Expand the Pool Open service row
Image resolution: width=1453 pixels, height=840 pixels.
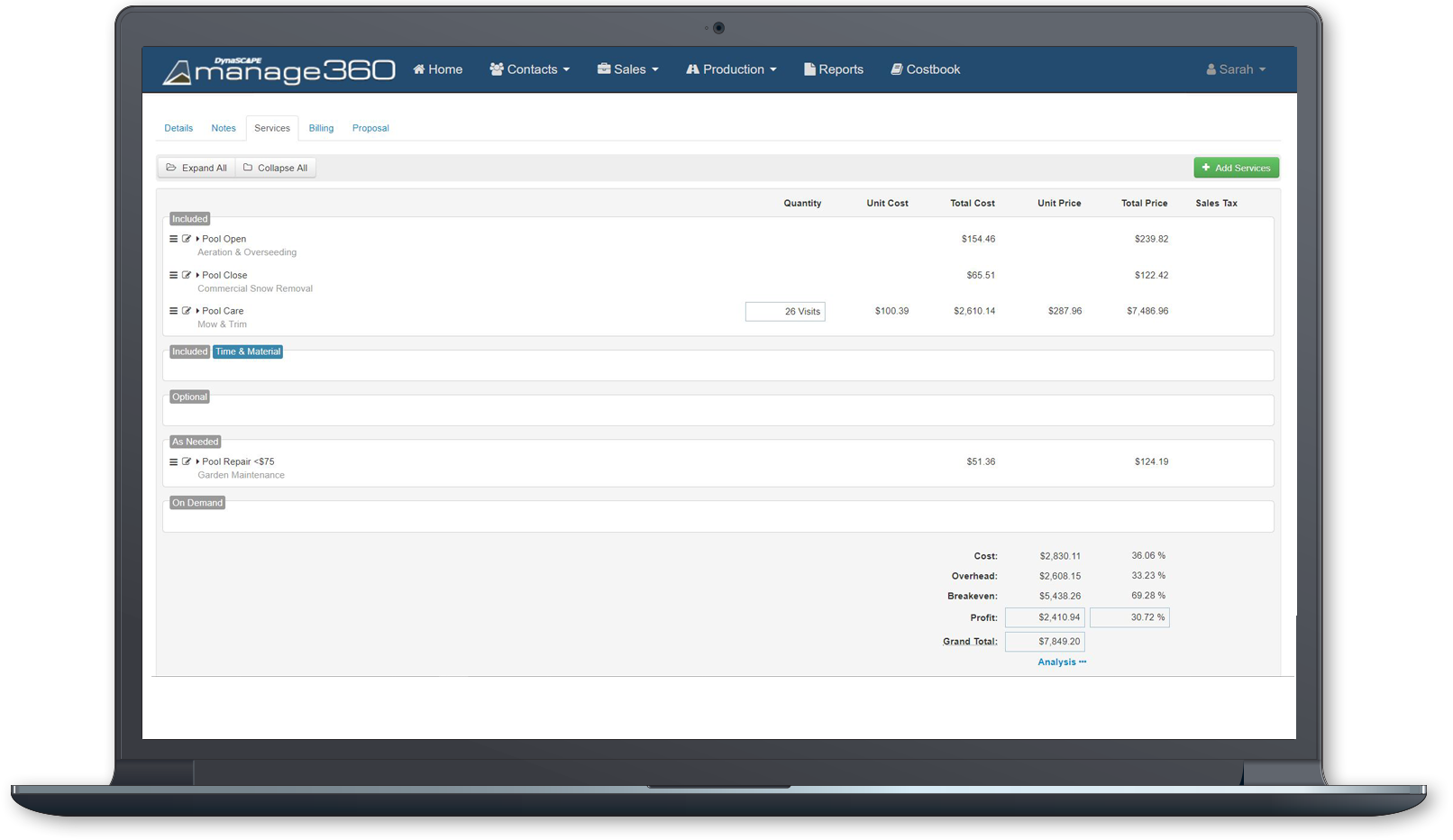pyautogui.click(x=198, y=238)
